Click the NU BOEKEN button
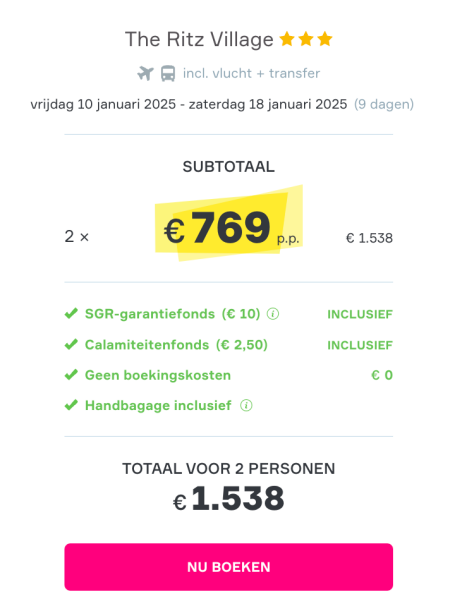Viewport: 450px width, 604px height. coord(228,567)
